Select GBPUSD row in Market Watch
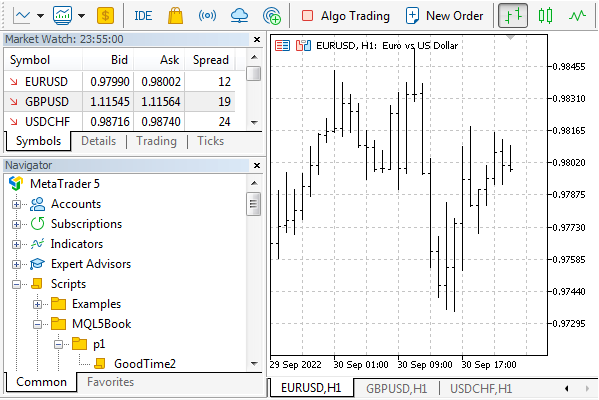This screenshot has height=400, width=599. (120, 102)
